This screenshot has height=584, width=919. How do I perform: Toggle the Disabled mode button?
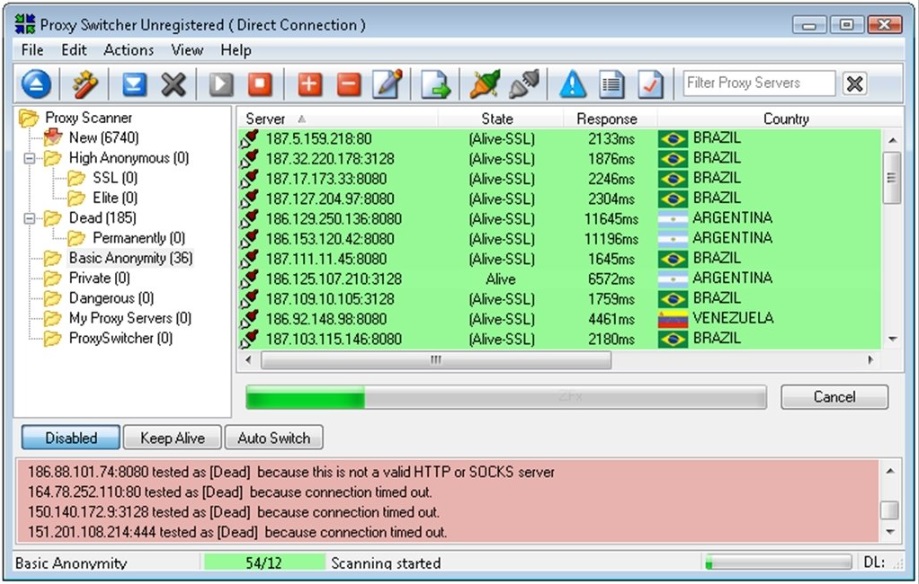pyautogui.click(x=71, y=438)
